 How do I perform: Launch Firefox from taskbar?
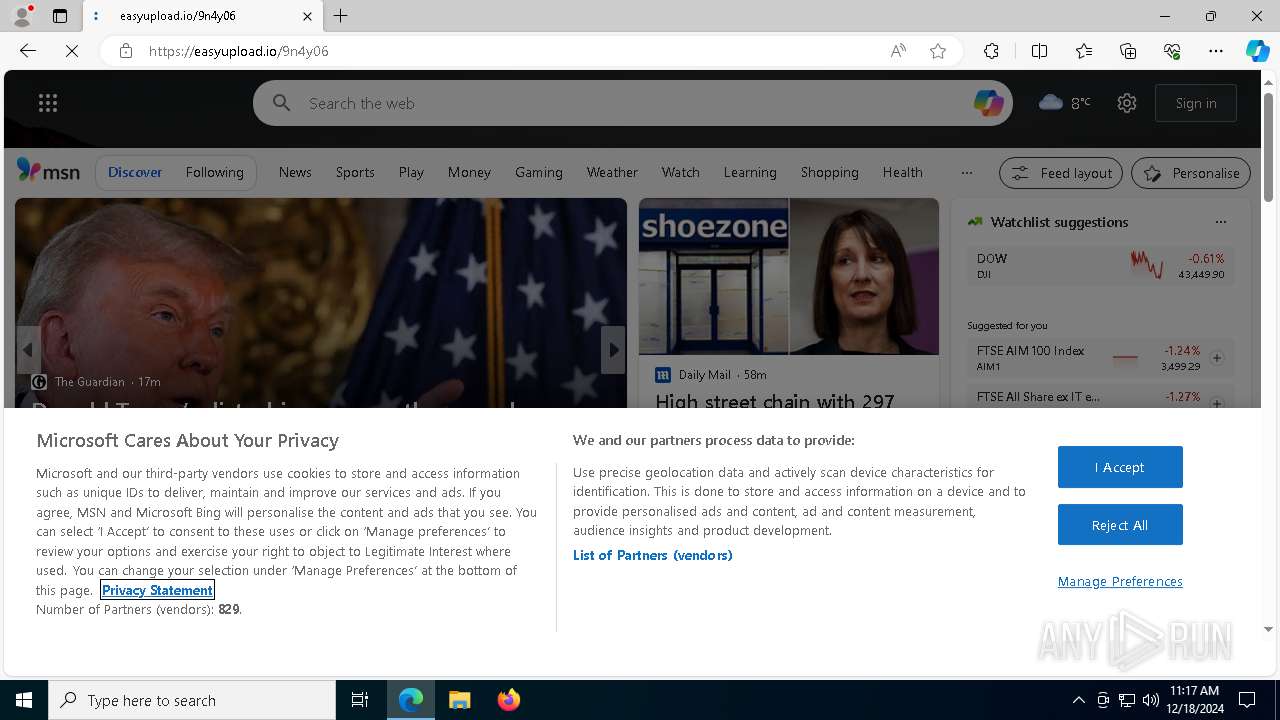[x=508, y=700]
